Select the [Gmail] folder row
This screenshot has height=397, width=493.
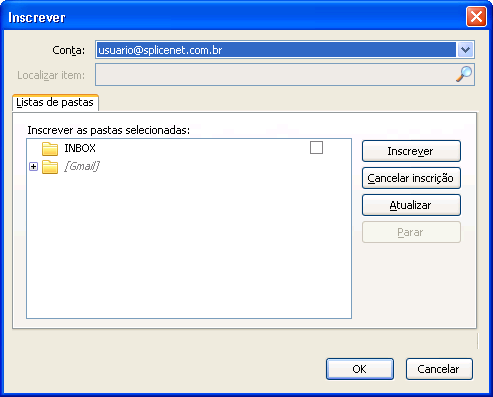189,166
